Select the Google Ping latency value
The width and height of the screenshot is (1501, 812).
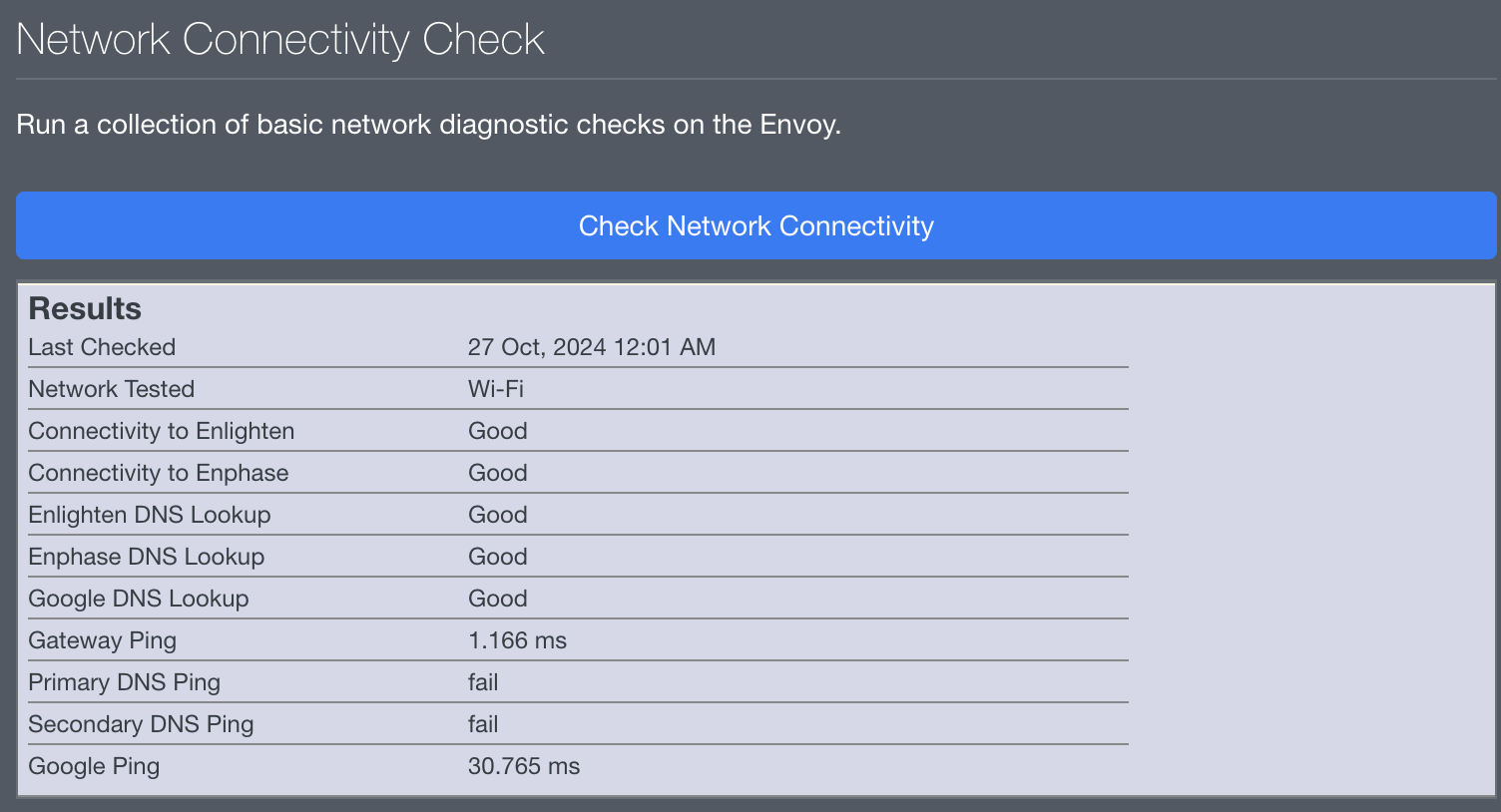pos(523,766)
